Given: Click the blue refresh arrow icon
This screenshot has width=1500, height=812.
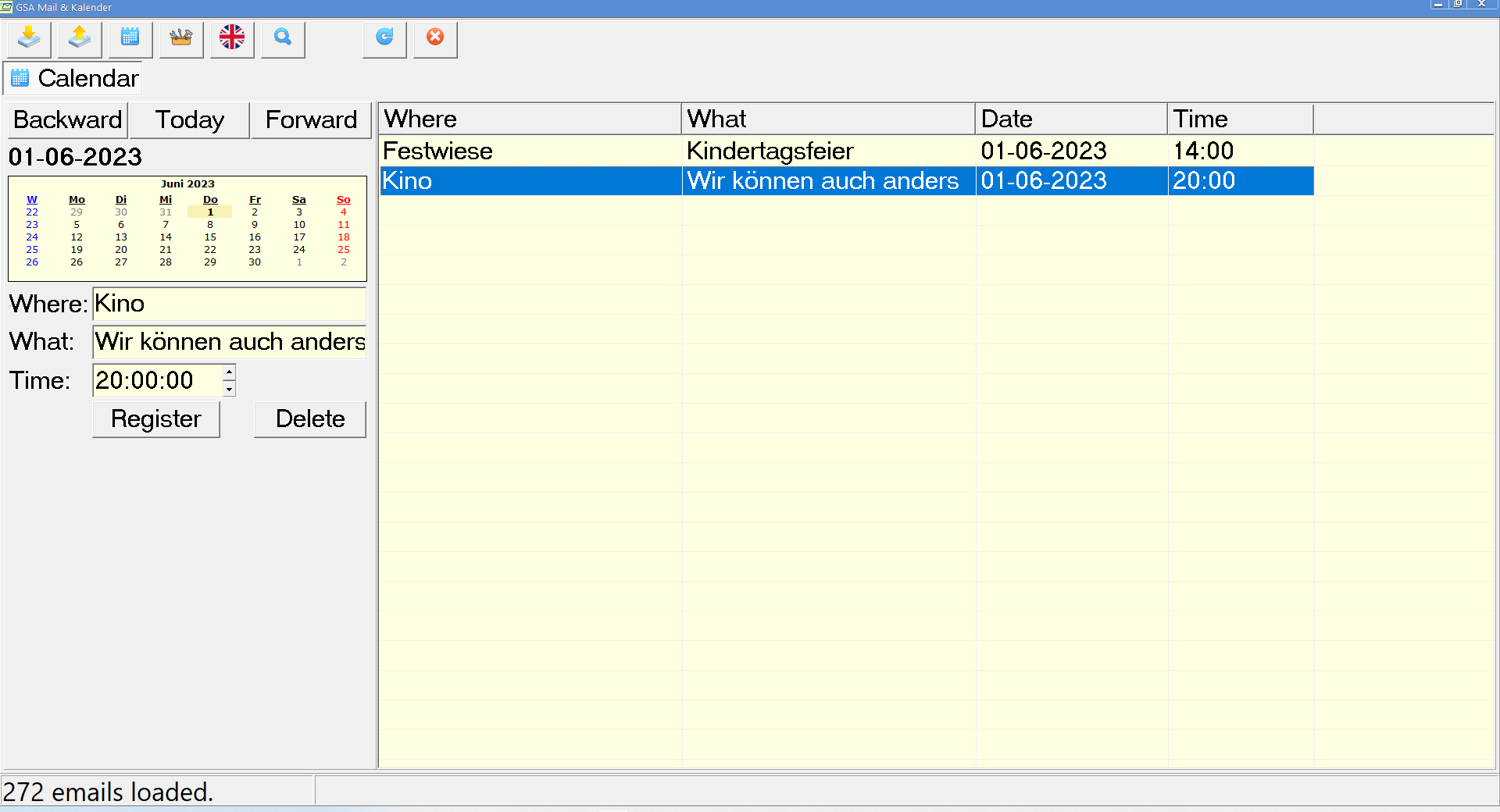Looking at the screenshot, I should pyautogui.click(x=384, y=38).
